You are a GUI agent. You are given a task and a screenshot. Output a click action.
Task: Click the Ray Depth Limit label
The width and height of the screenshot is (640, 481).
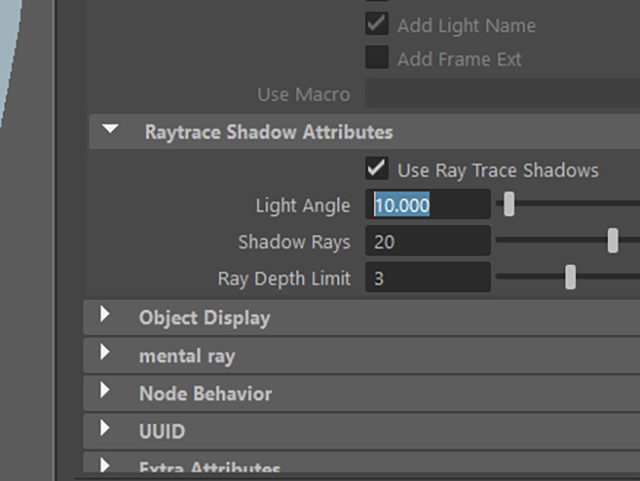[x=284, y=279]
